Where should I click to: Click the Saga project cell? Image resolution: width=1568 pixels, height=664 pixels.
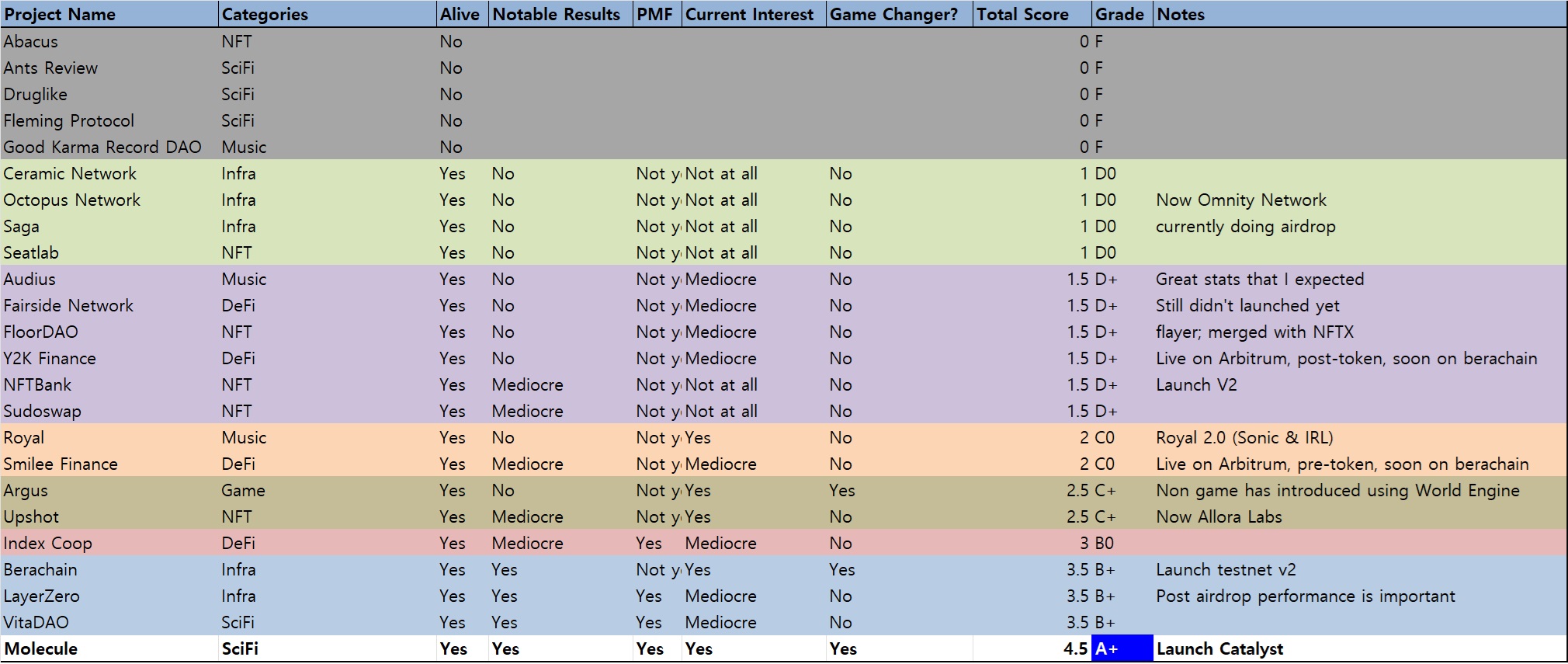point(109,227)
